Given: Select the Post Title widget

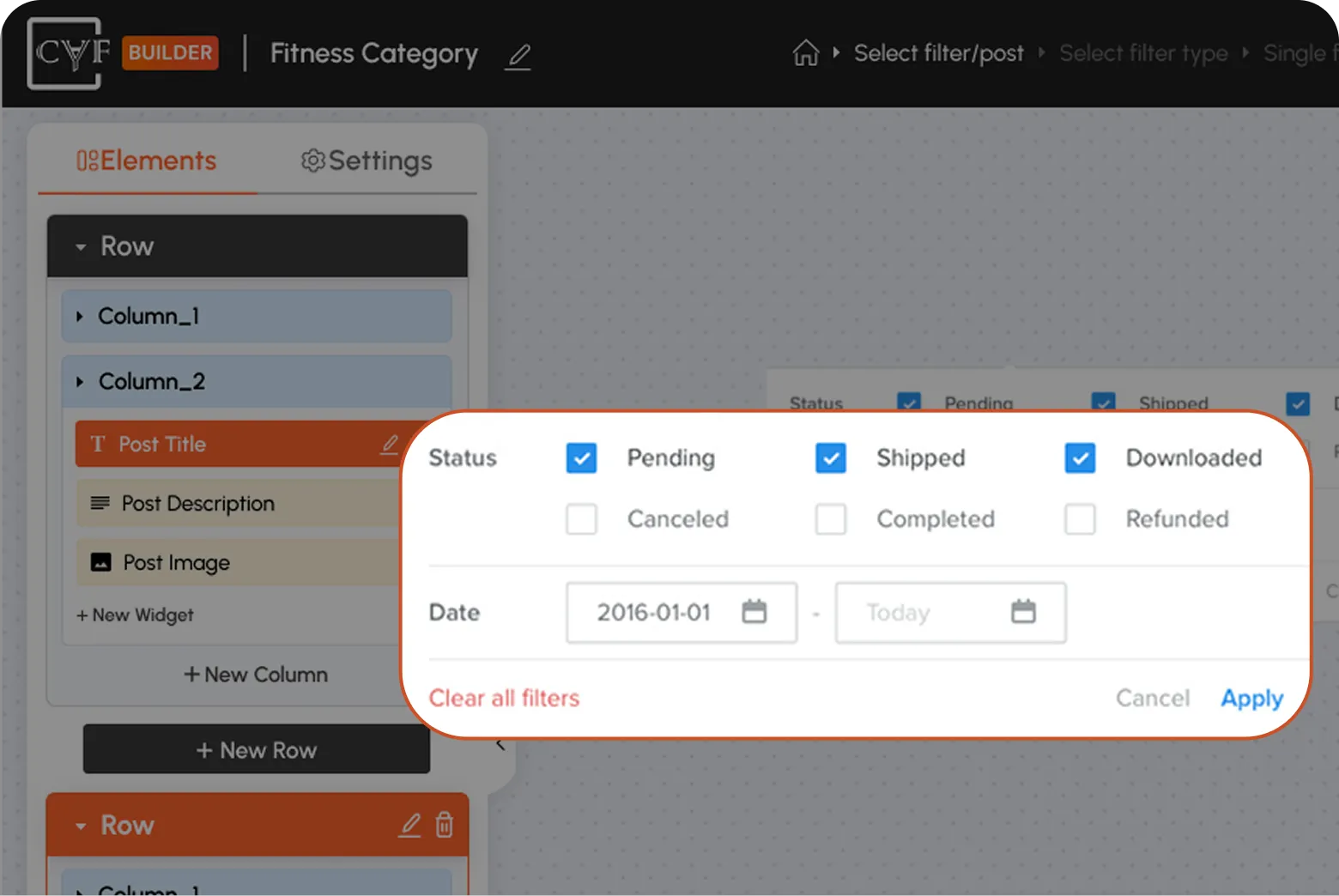Looking at the screenshot, I should 239,444.
